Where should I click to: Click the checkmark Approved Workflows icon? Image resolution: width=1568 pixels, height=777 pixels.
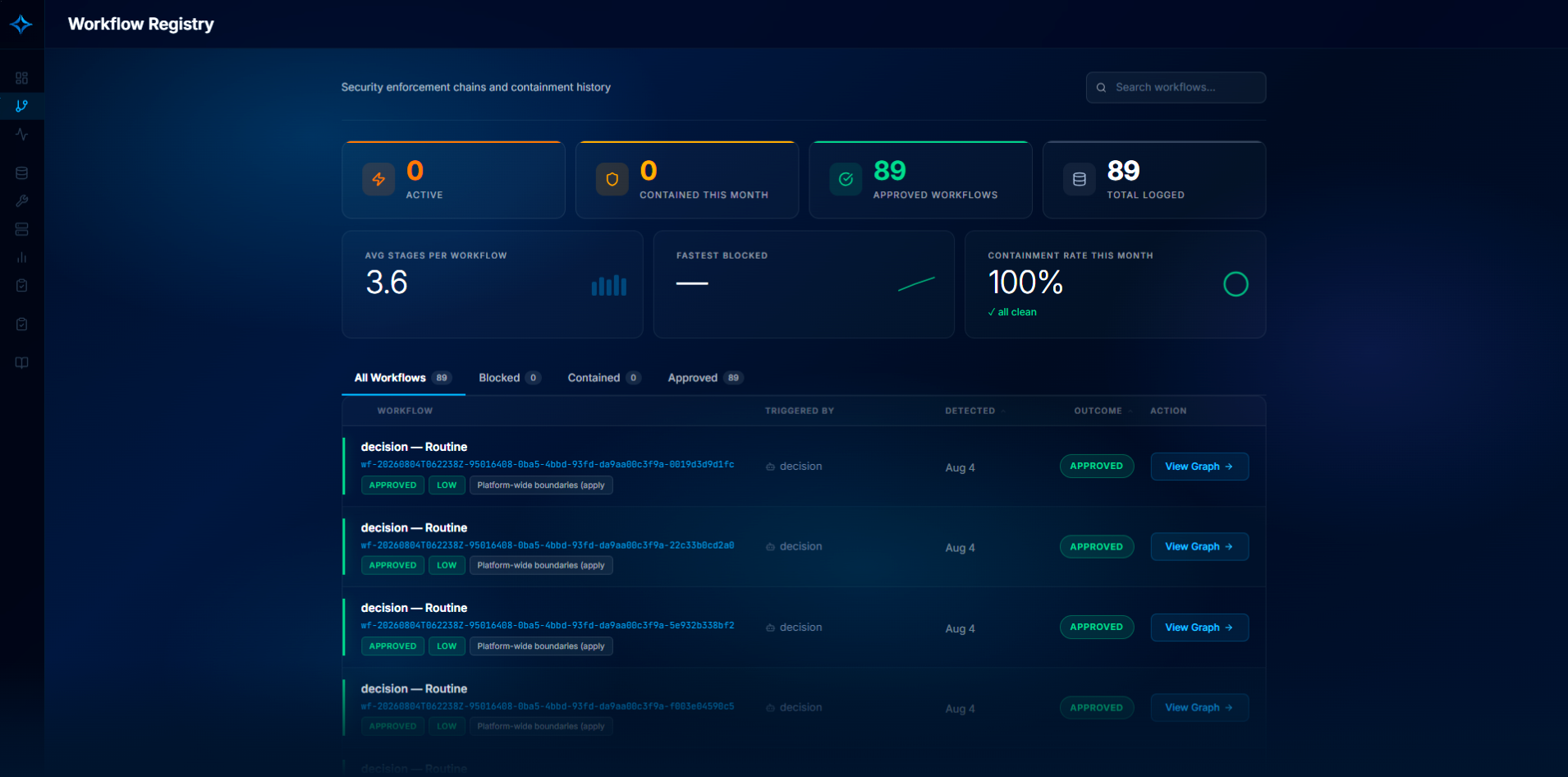(846, 179)
